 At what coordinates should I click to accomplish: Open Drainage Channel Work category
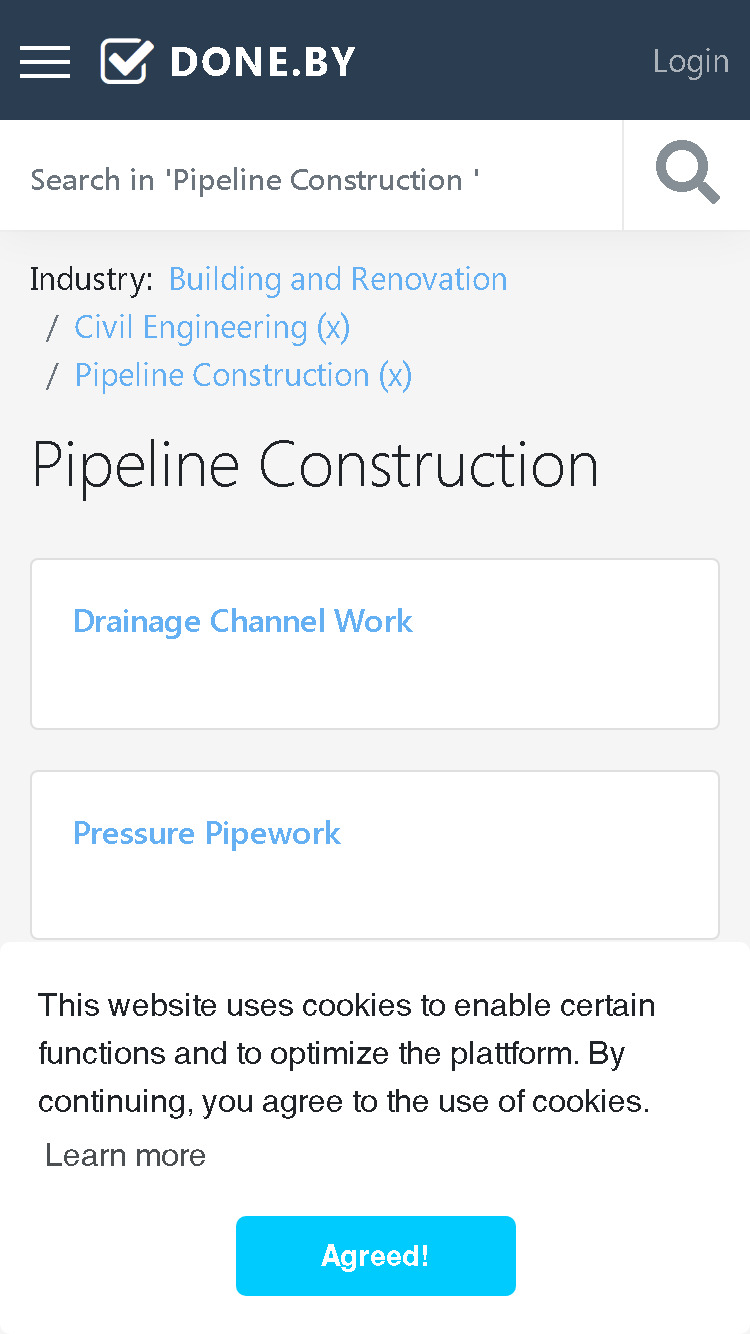point(243,621)
